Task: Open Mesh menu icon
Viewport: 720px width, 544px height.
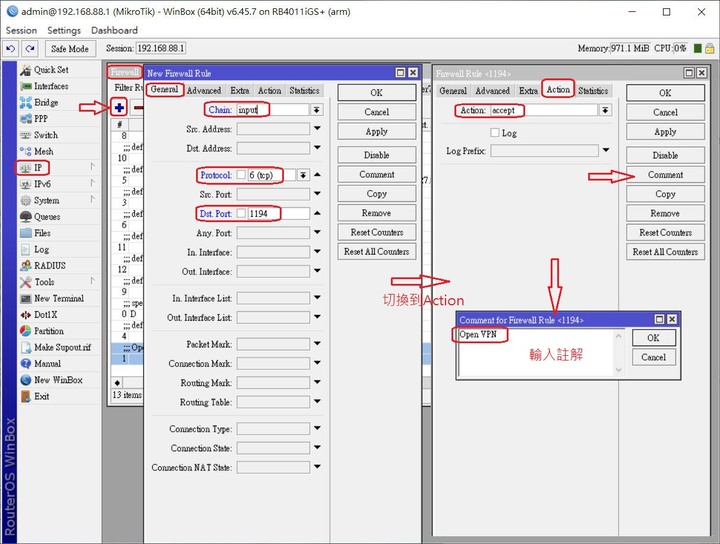Action: [25, 151]
